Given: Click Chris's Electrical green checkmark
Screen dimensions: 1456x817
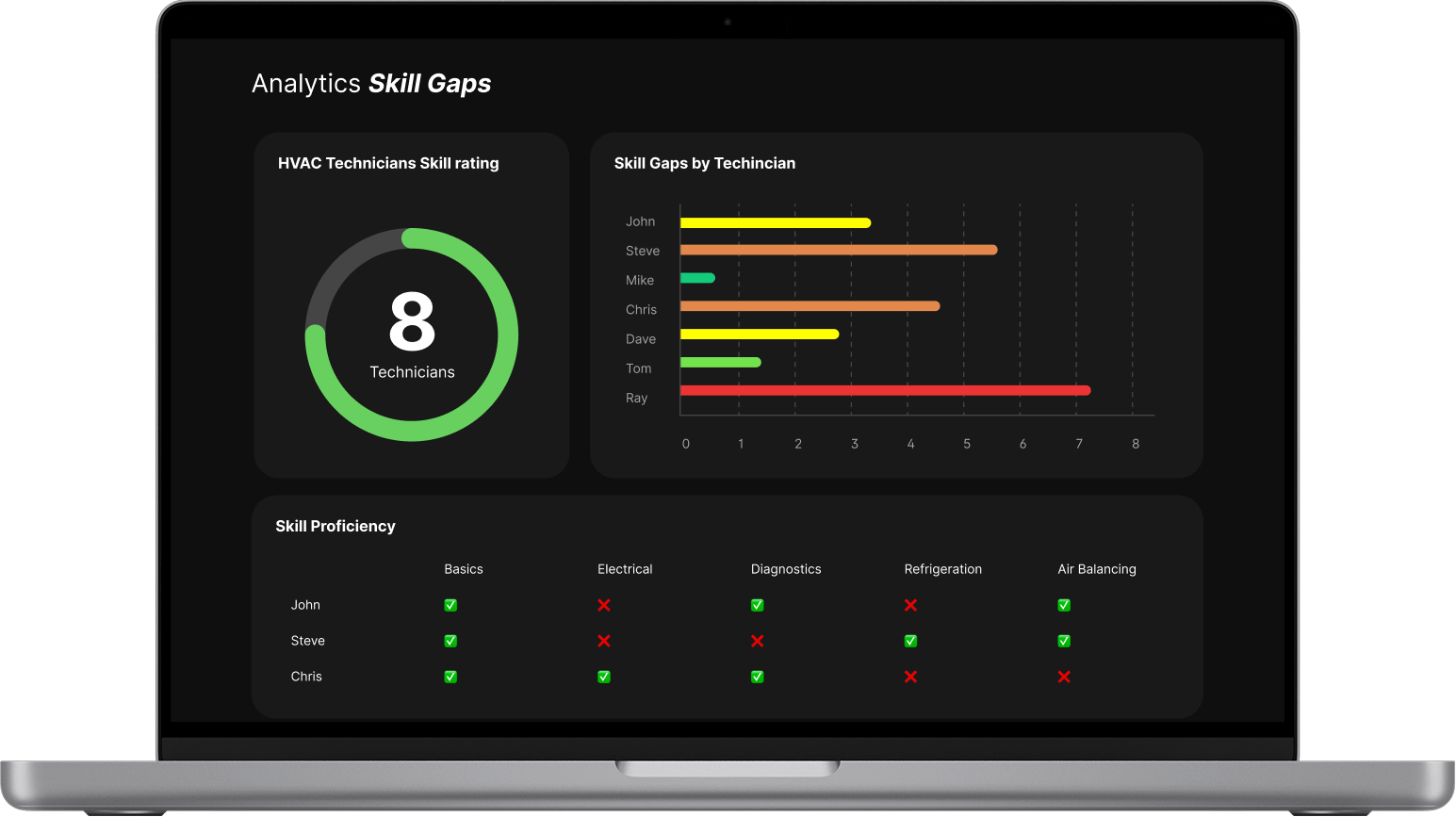Looking at the screenshot, I should coord(604,677).
